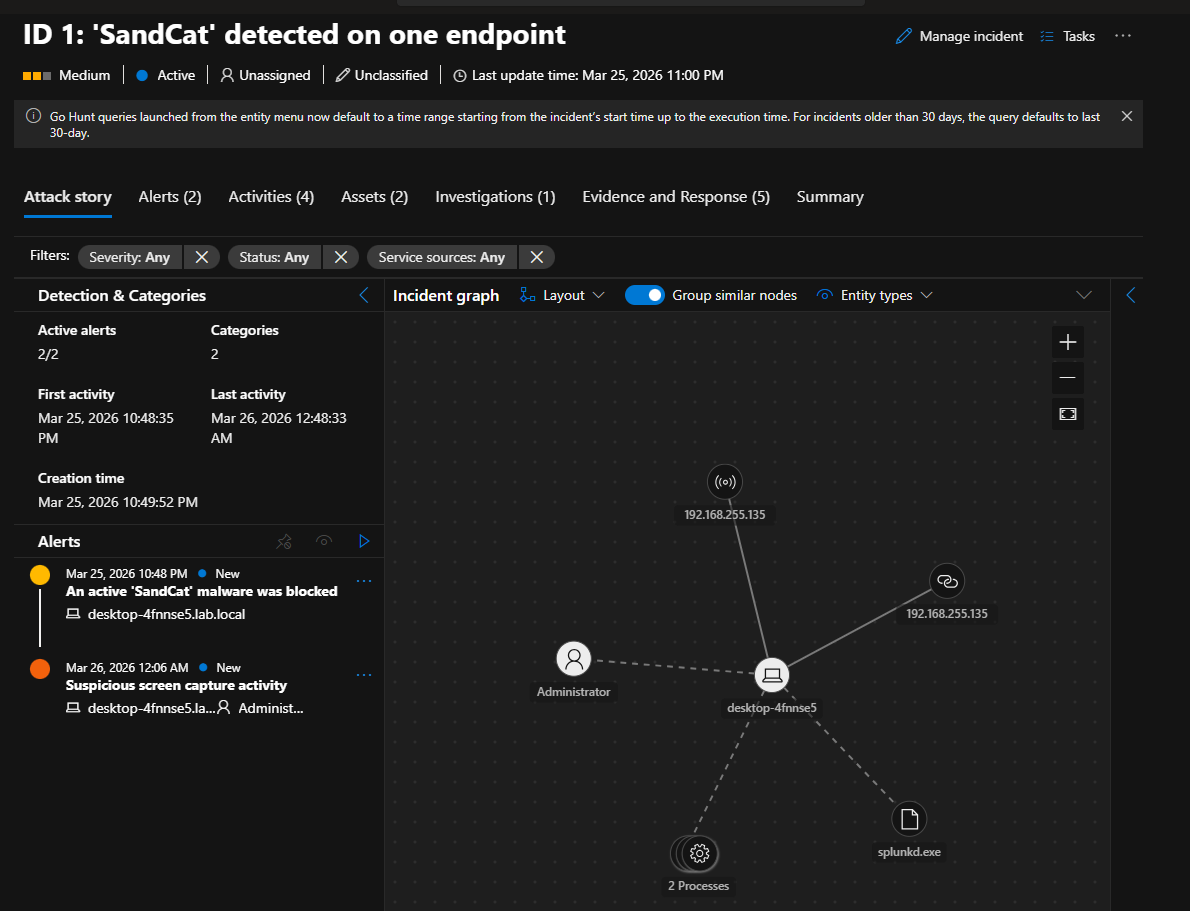The width and height of the screenshot is (1190, 911).
Task: Remove the Severity: Any filter
Action: (201, 257)
